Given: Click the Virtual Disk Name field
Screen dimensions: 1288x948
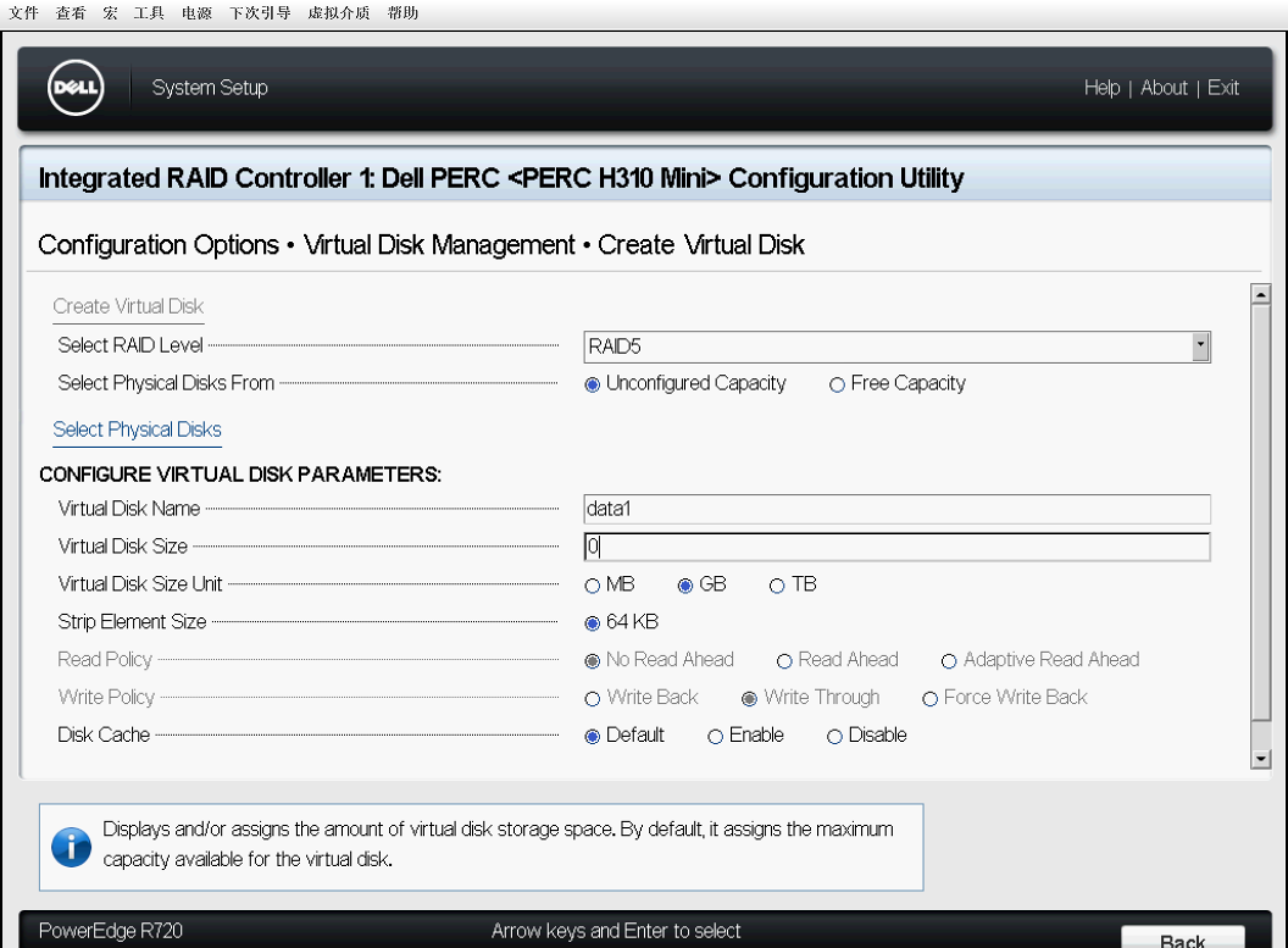Looking at the screenshot, I should coord(896,509).
